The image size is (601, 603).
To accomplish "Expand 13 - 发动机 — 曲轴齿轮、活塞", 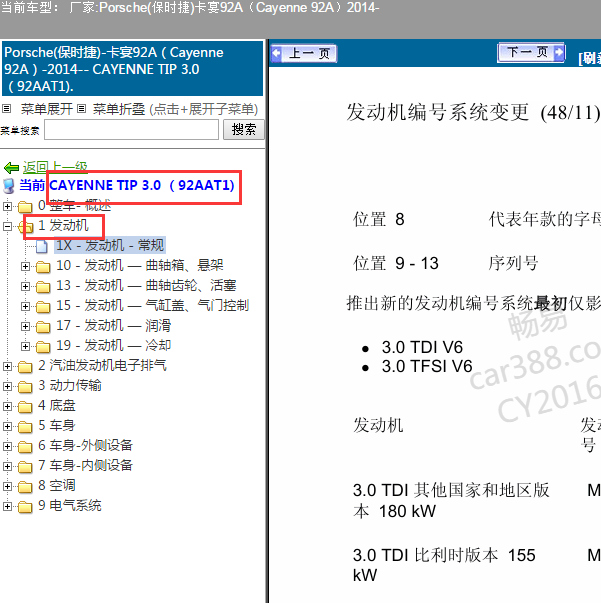I will click(25, 286).
